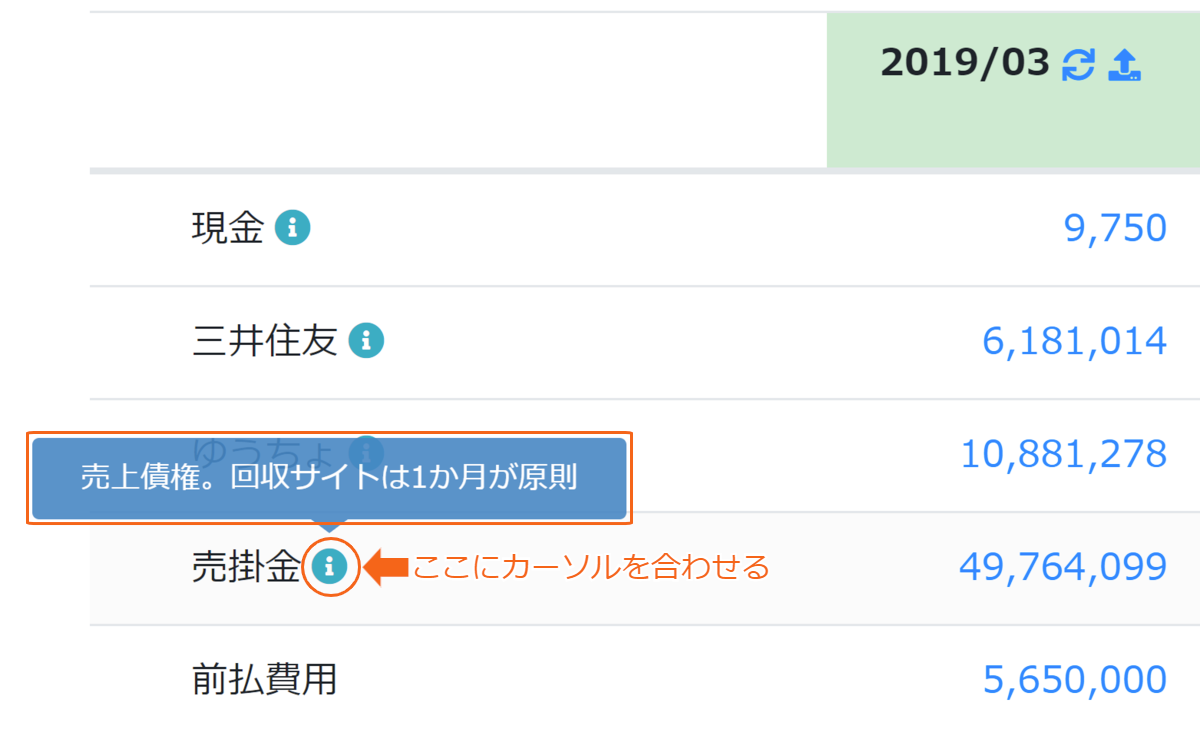Click the orange ここにカーソルを合わせる annotation
Viewport: 1200px width, 736px height.
point(591,568)
